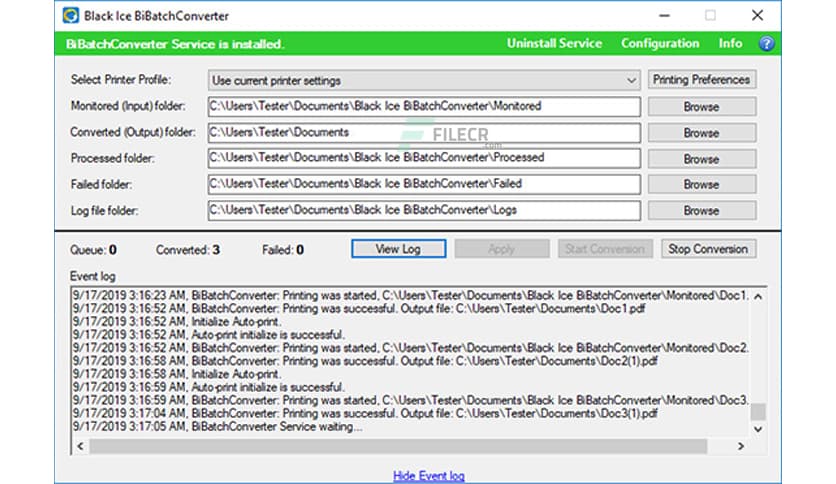
Task: Open Printing Preferences
Action: click(x=702, y=80)
